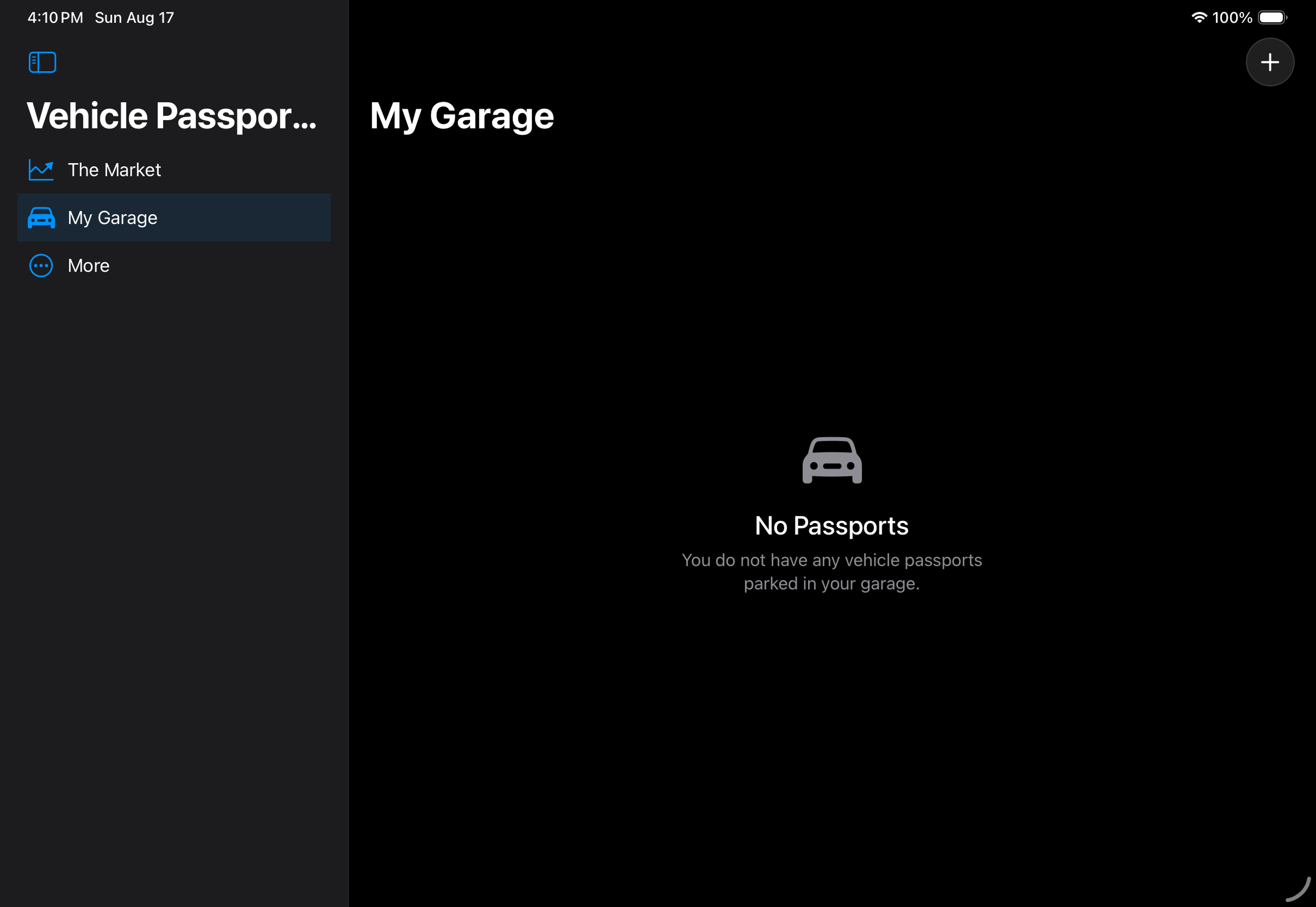Click the Wi-Fi status icon

(x=1199, y=17)
